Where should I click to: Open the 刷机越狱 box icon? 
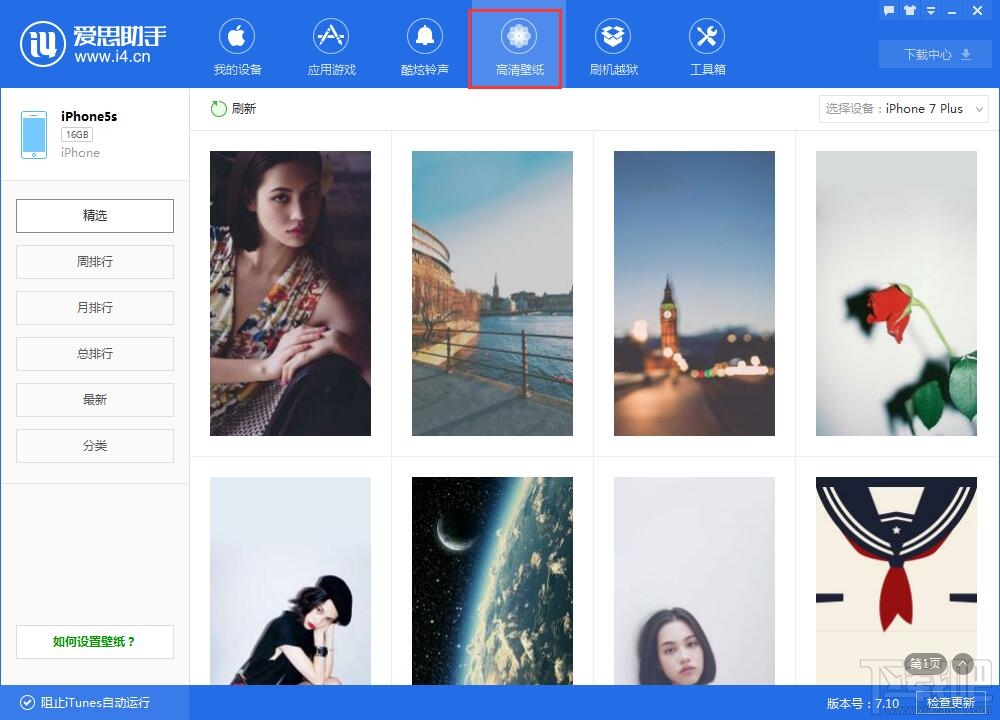613,36
